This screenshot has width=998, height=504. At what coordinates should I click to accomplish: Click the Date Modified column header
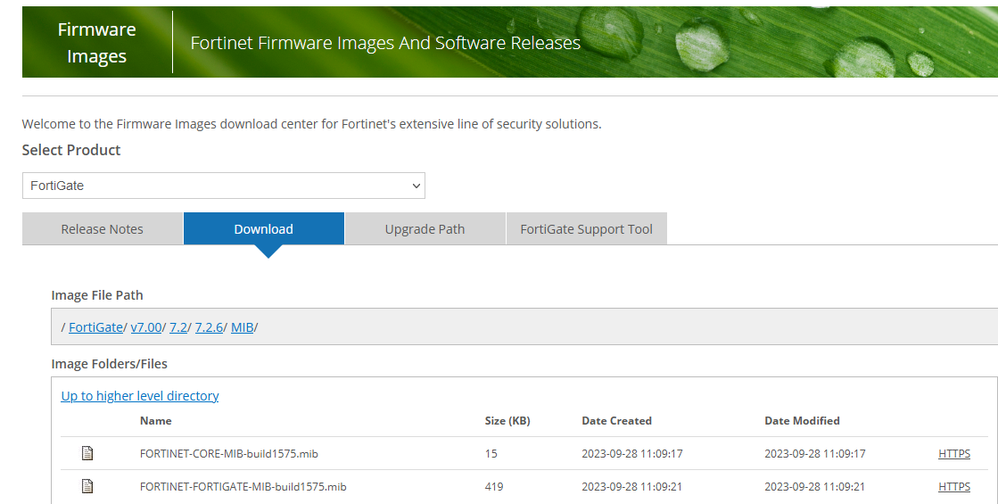click(802, 421)
